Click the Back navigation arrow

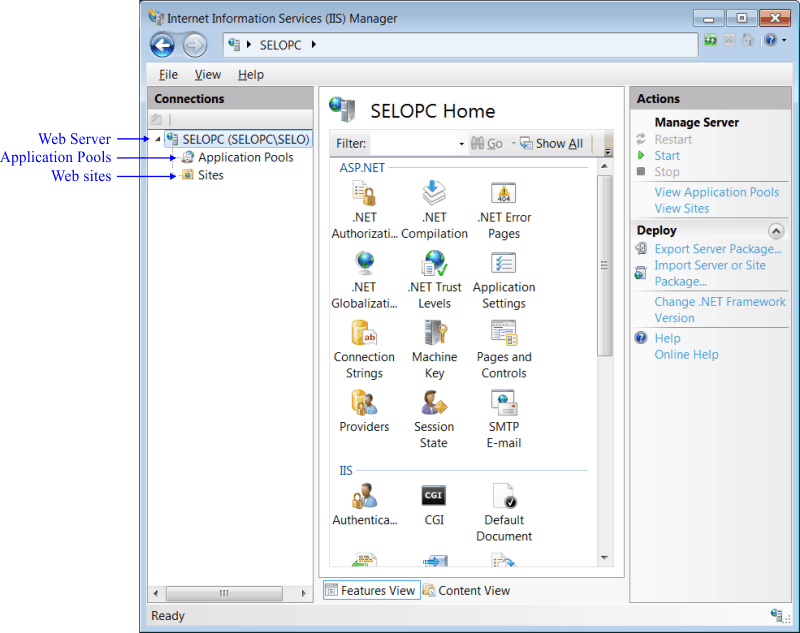click(162, 45)
